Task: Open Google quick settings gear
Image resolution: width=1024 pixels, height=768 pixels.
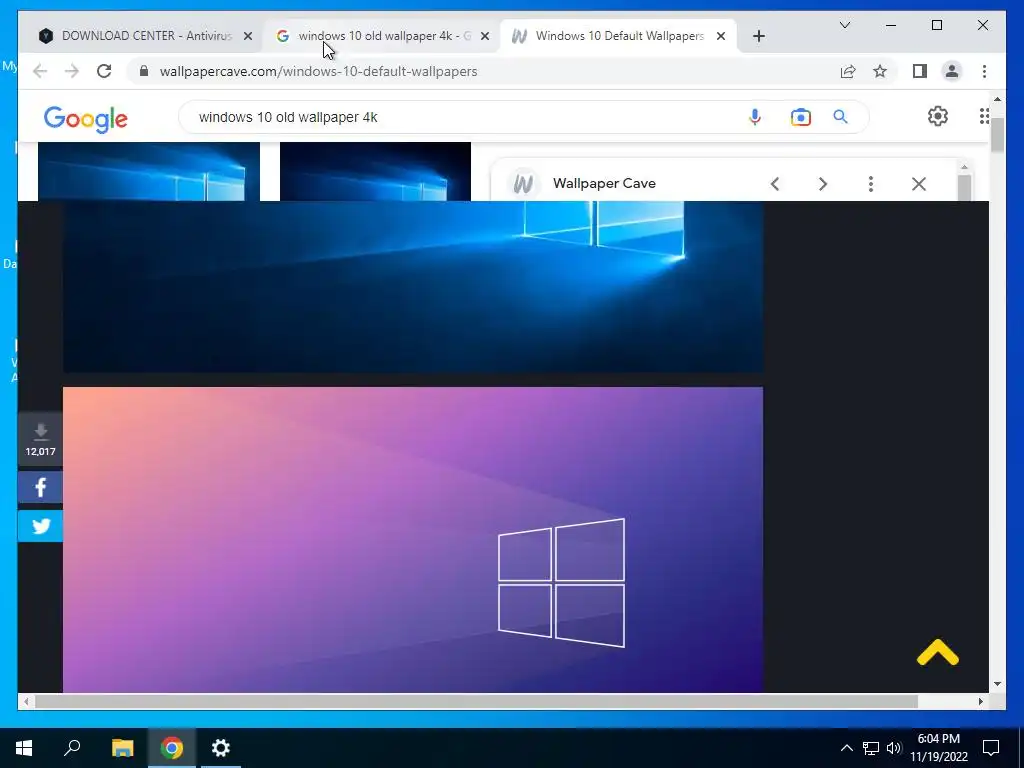Action: point(938,116)
